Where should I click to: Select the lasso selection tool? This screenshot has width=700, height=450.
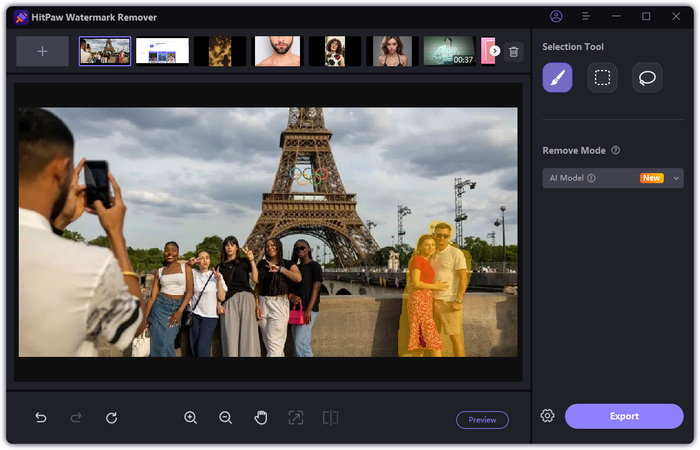coord(647,78)
